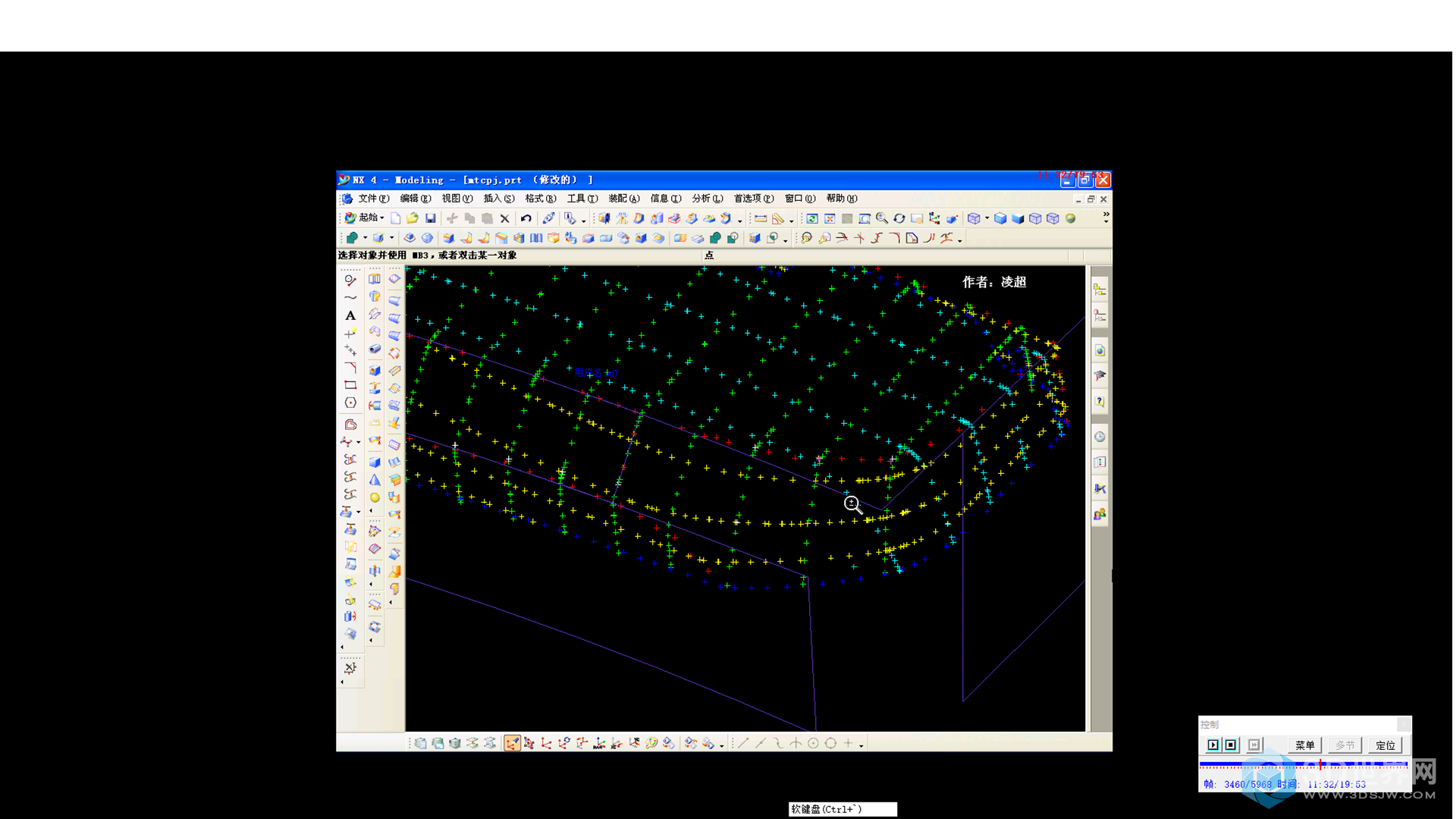1456x819 pixels.
Task: Toggle the Arc Center snap option
Action: (813, 743)
